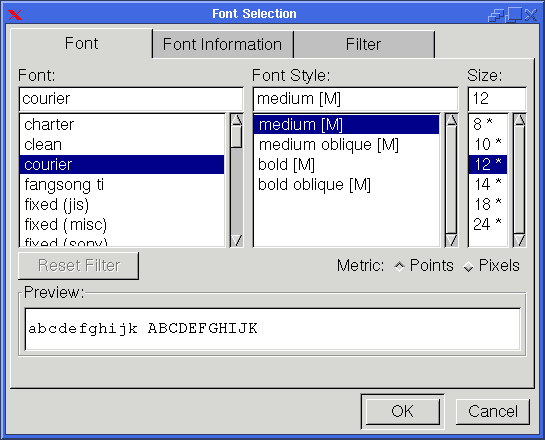This screenshot has height=440, width=545.
Task: Click the size list scroll up arrow
Action: (x=520, y=120)
